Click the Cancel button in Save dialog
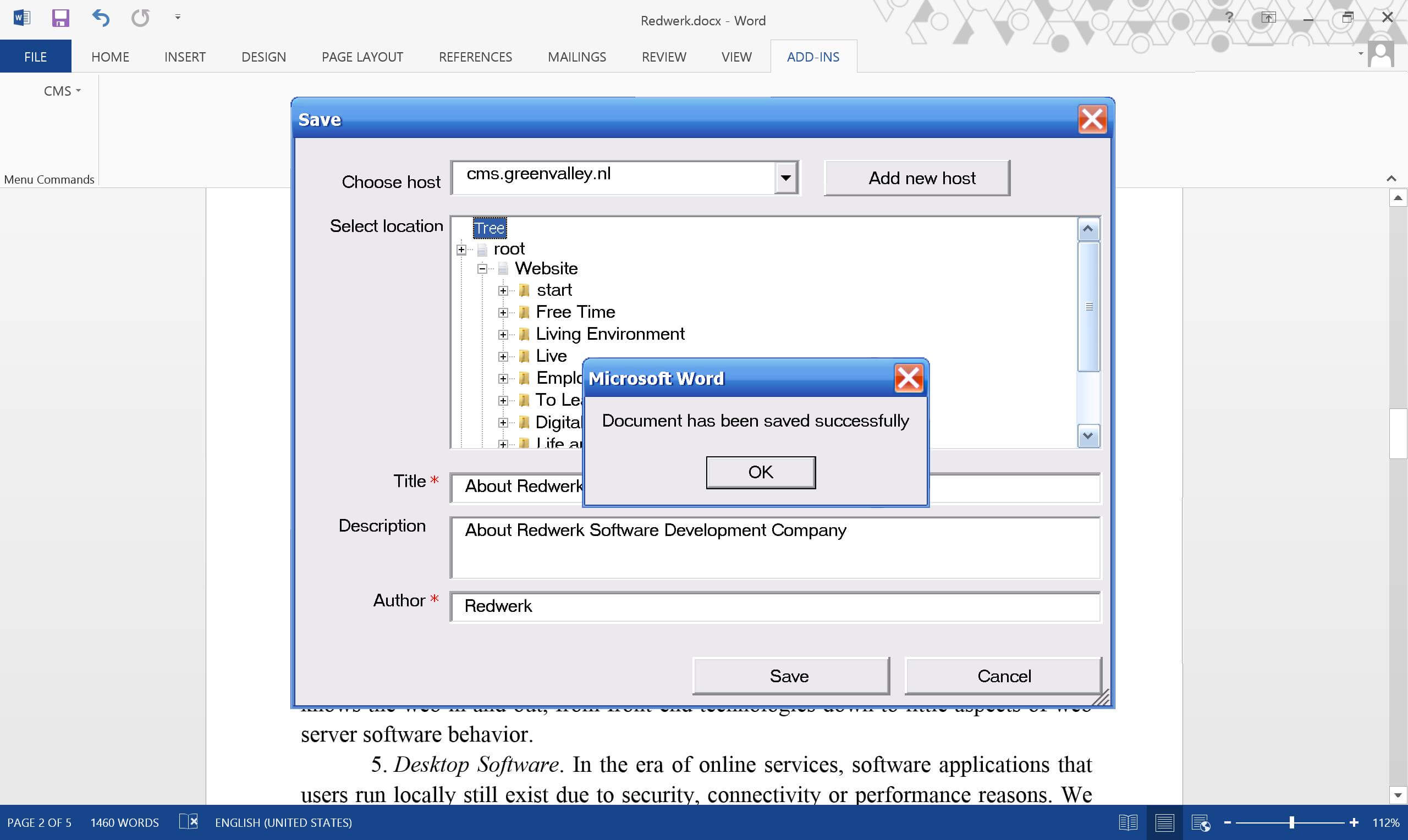 tap(1003, 676)
